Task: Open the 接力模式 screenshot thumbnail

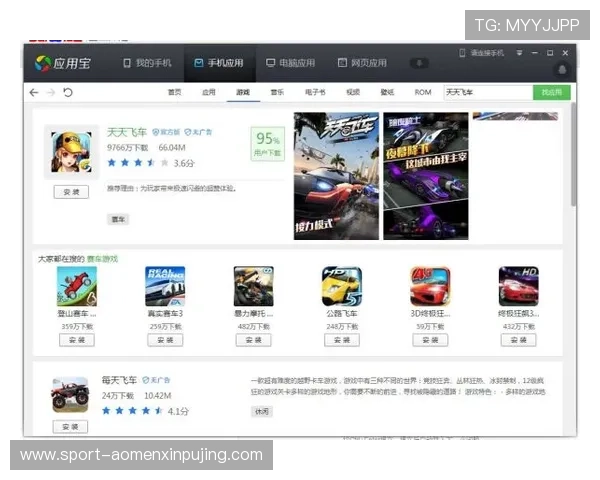Action: [335, 175]
